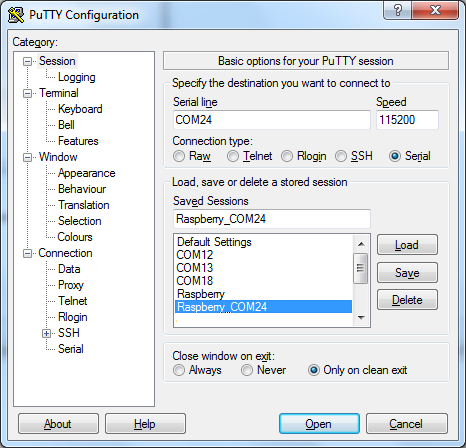
Task: Click the Cancel button
Action: (x=406, y=424)
